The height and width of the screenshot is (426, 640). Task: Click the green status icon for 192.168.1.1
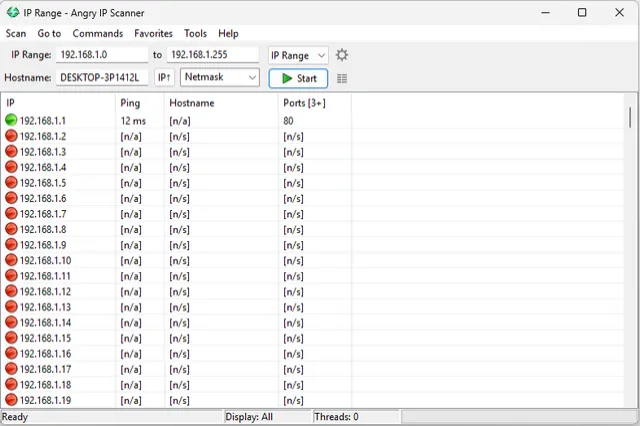click(x=11, y=120)
